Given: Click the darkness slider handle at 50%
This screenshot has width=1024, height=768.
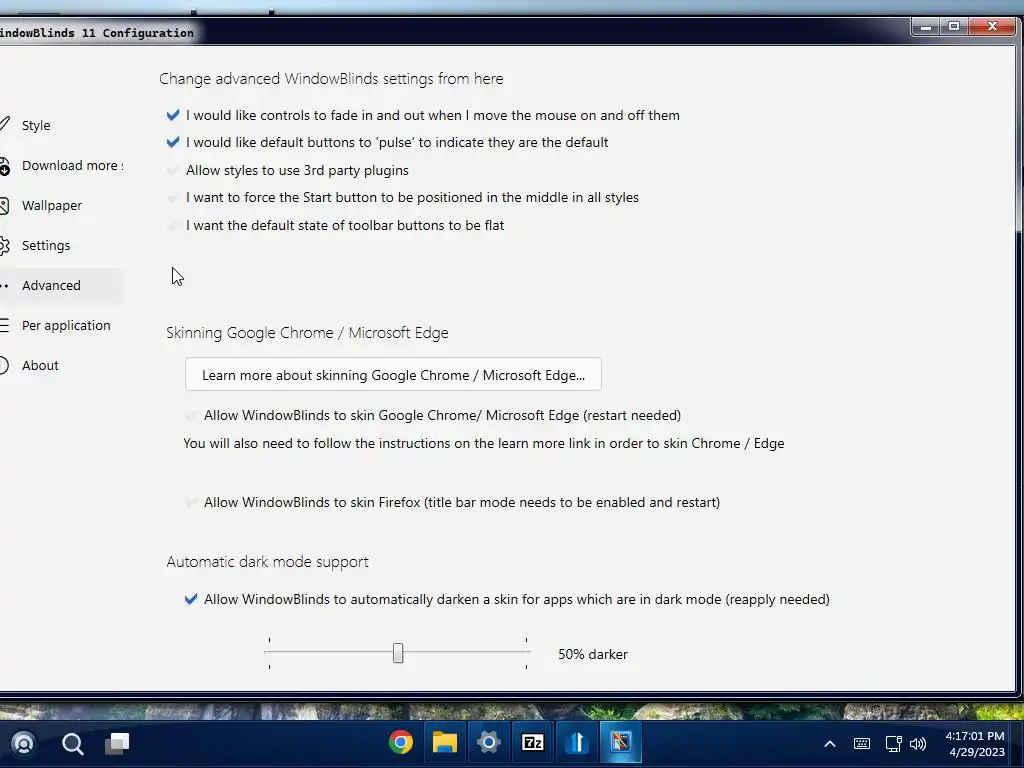Looking at the screenshot, I should 398,652.
